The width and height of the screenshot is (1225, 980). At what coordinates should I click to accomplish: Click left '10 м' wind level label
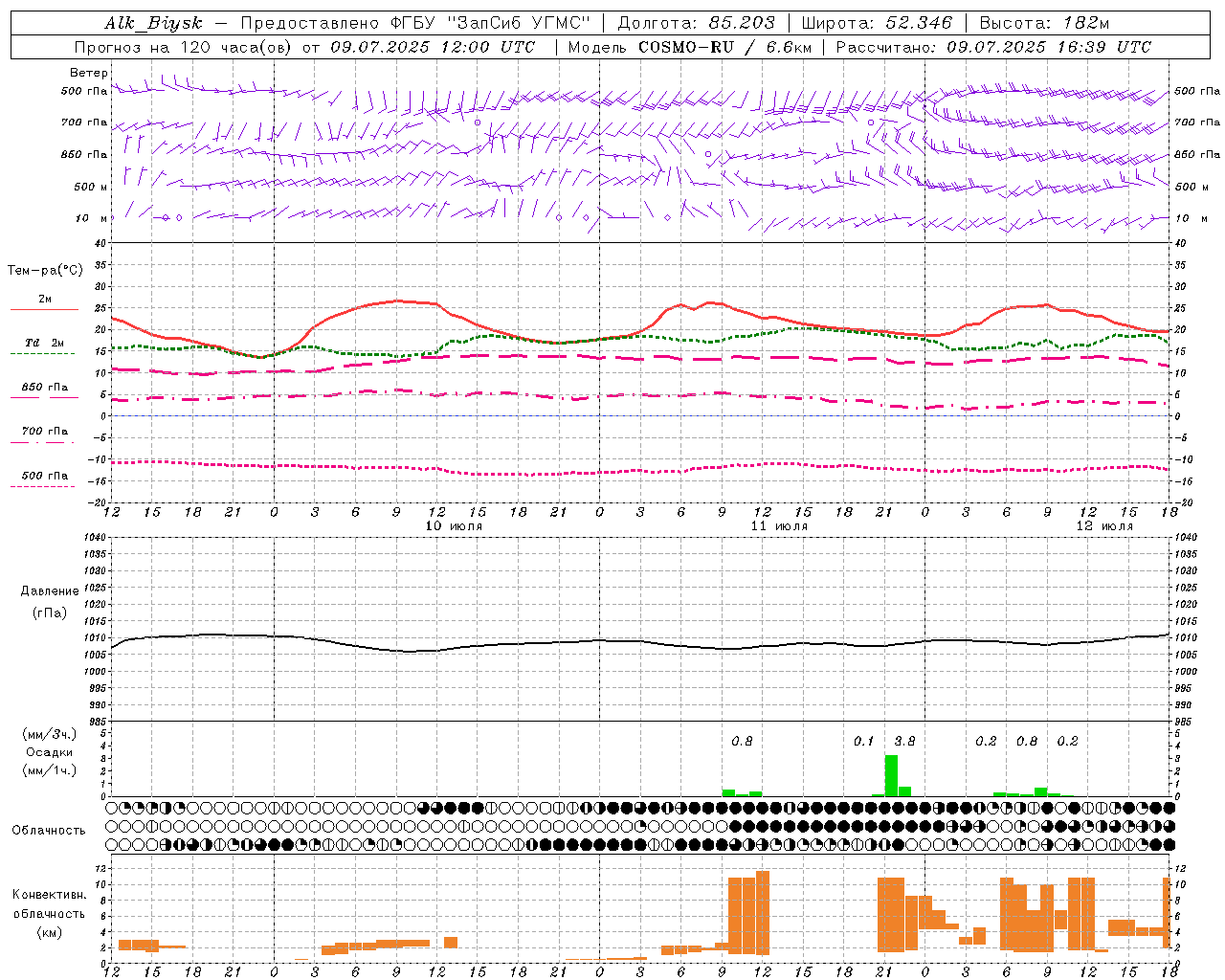pos(92,218)
